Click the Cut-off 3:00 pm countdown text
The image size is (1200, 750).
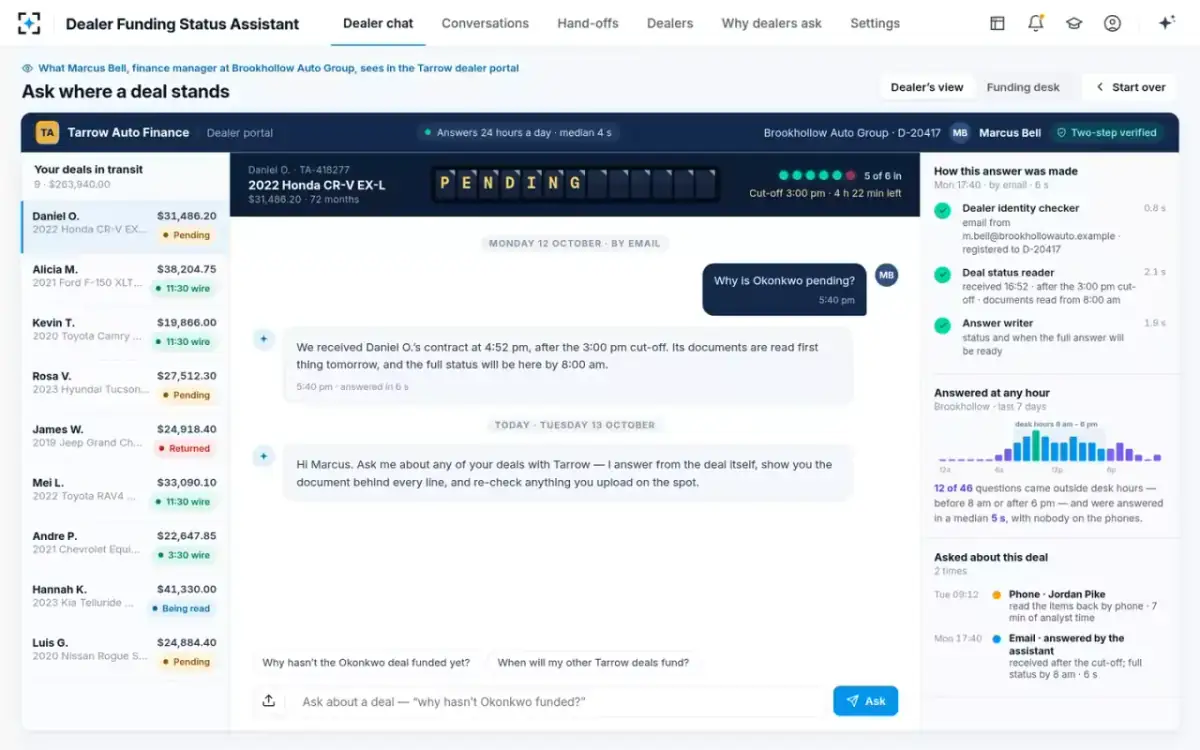(825, 193)
